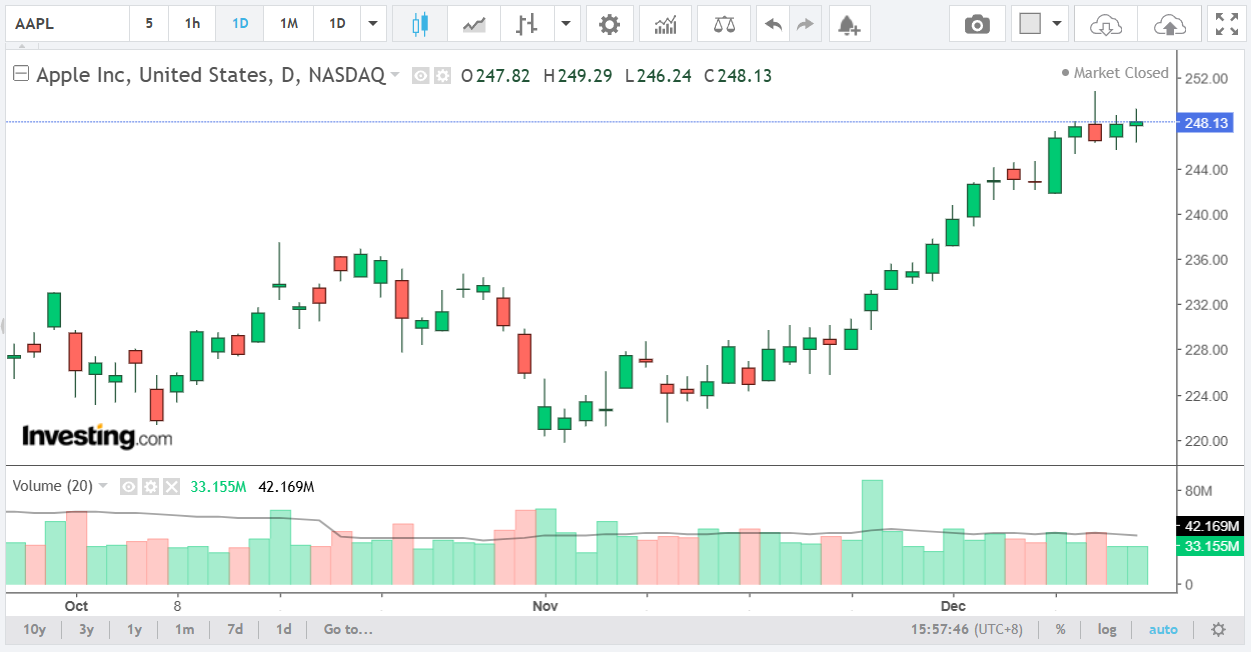The width and height of the screenshot is (1251, 653).
Task: Select the second 1D interval button
Action: 338,24
